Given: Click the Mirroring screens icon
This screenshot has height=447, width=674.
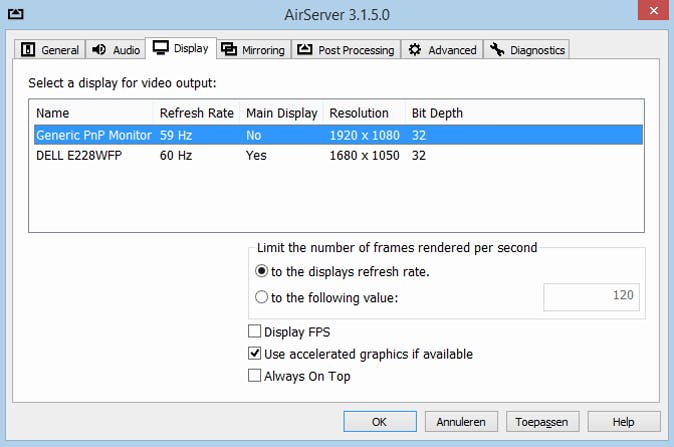Looking at the screenshot, I should 229,49.
